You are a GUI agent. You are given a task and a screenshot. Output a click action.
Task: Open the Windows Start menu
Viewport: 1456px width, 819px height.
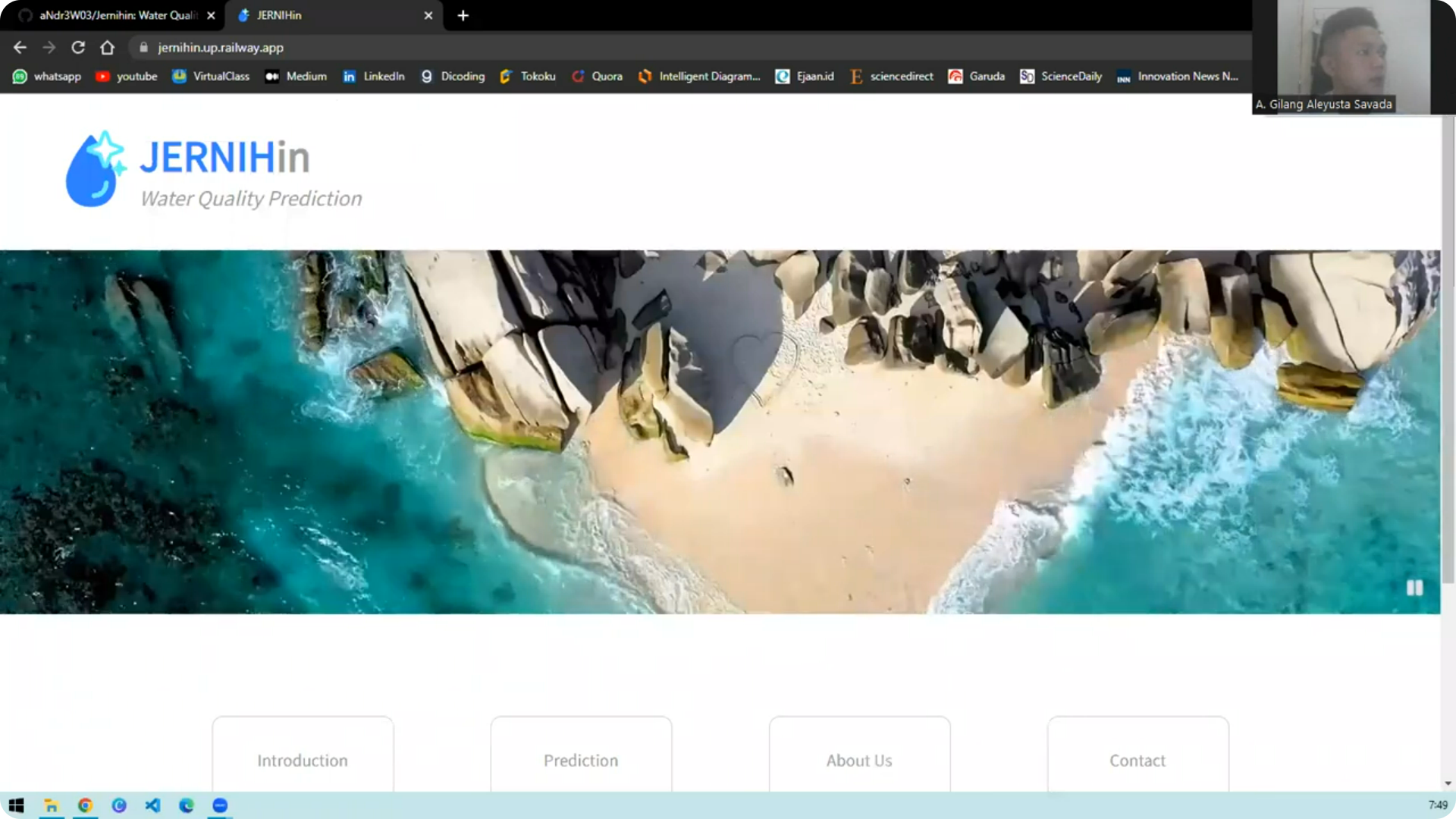pyautogui.click(x=16, y=805)
